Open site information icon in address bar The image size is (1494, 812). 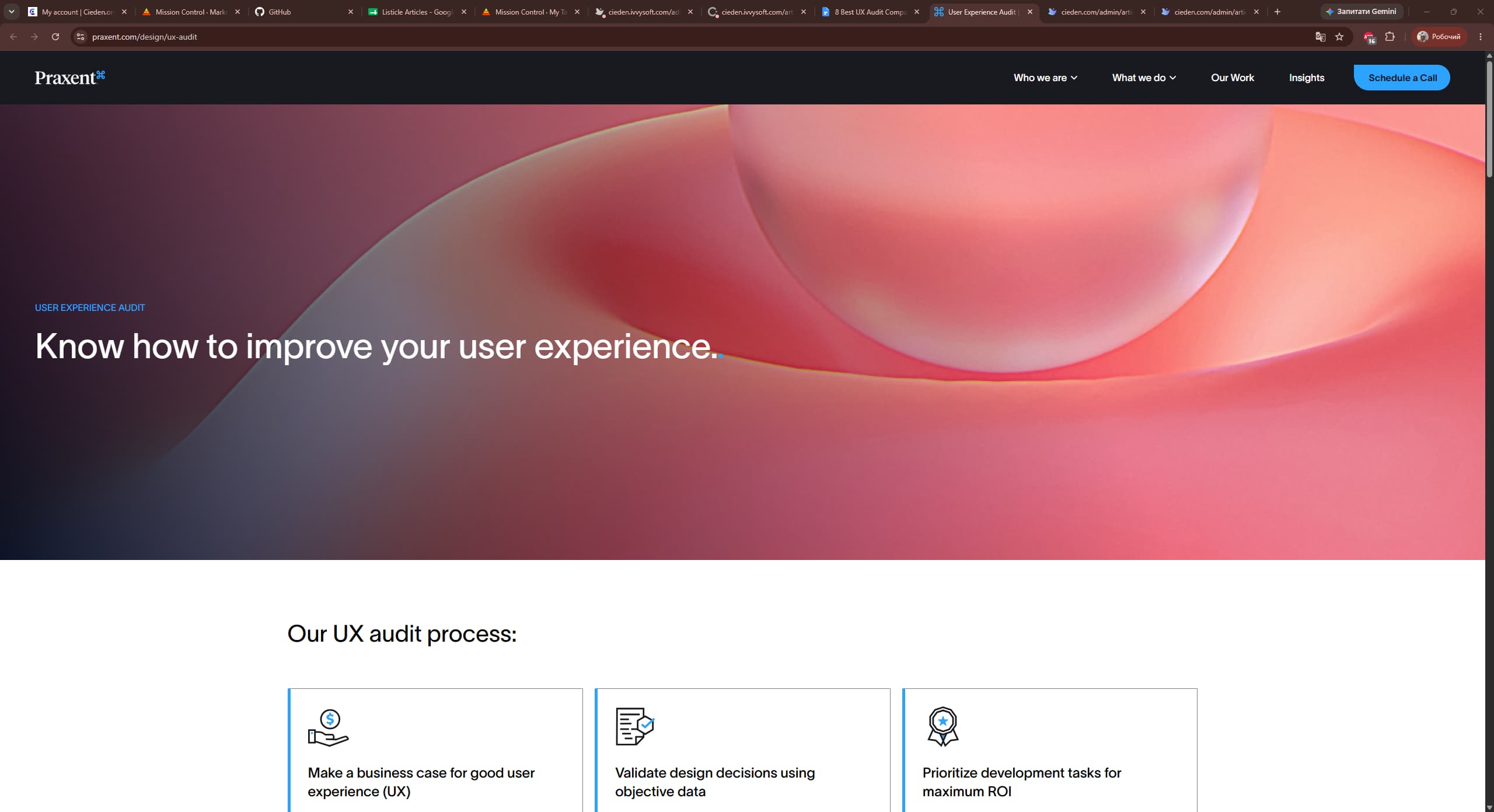[x=81, y=37]
